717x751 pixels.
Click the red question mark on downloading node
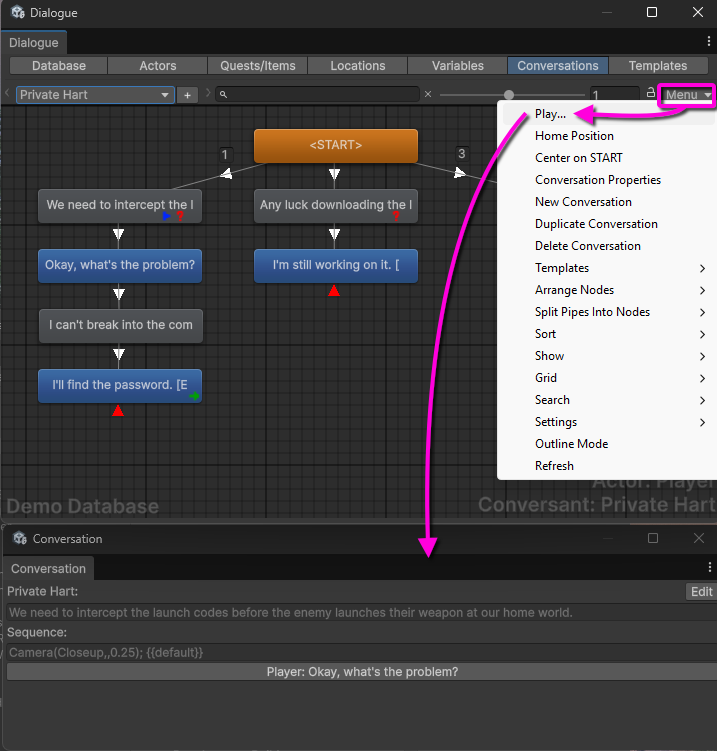(396, 216)
